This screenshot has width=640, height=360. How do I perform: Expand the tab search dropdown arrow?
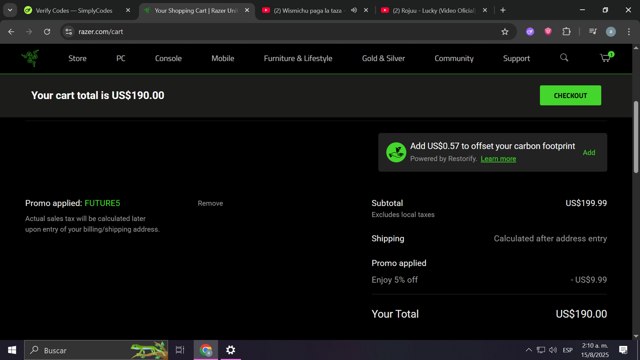point(10,10)
